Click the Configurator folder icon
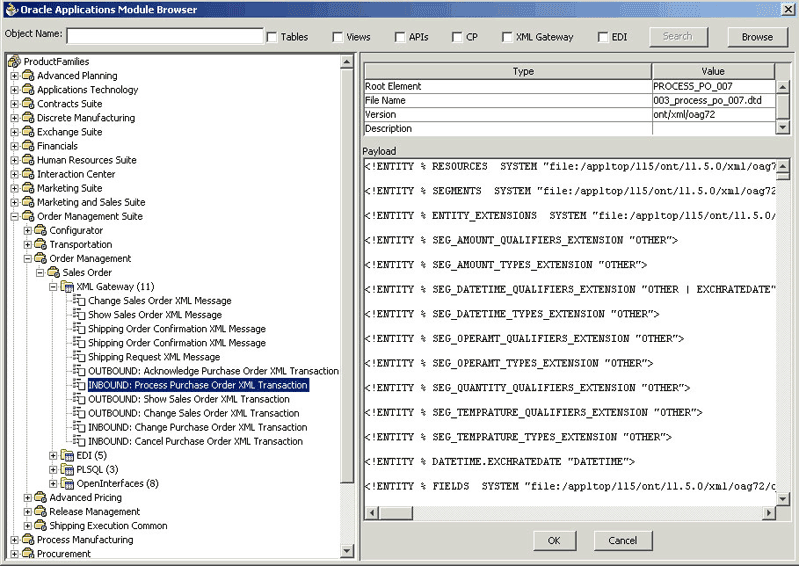Image resolution: width=799 pixels, height=566 pixels. tap(41, 230)
